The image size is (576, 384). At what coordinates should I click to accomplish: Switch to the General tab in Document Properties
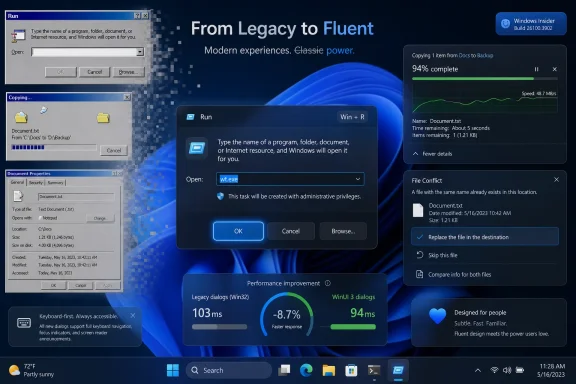[x=17, y=182]
